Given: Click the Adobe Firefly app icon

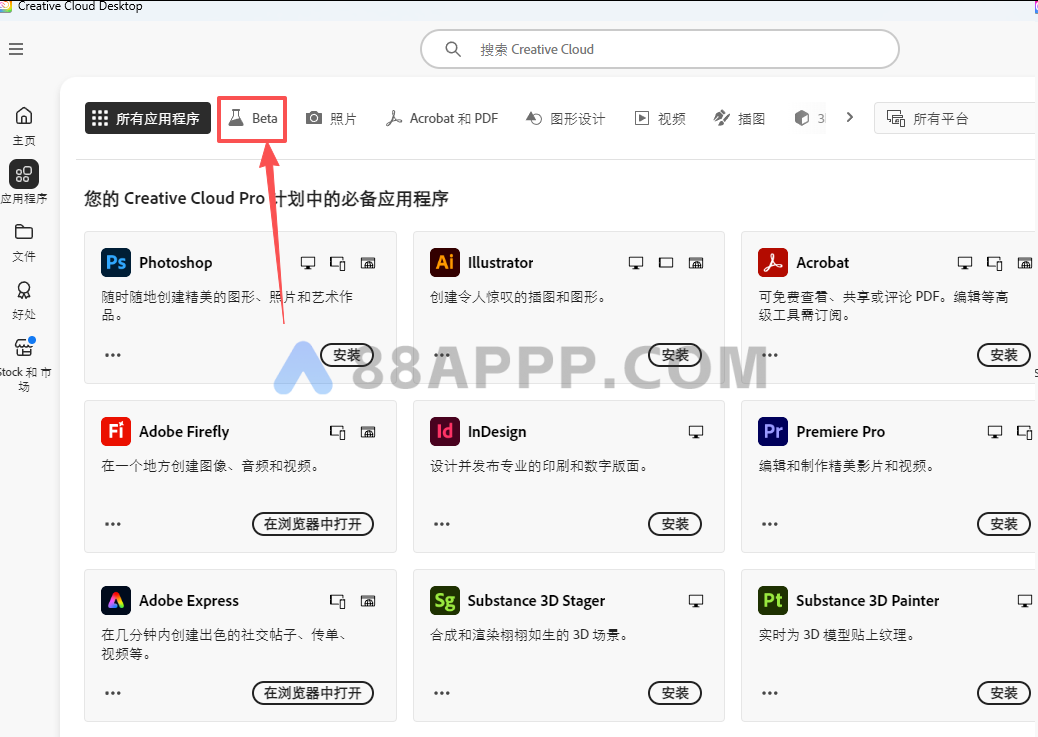Looking at the screenshot, I should click(116, 432).
